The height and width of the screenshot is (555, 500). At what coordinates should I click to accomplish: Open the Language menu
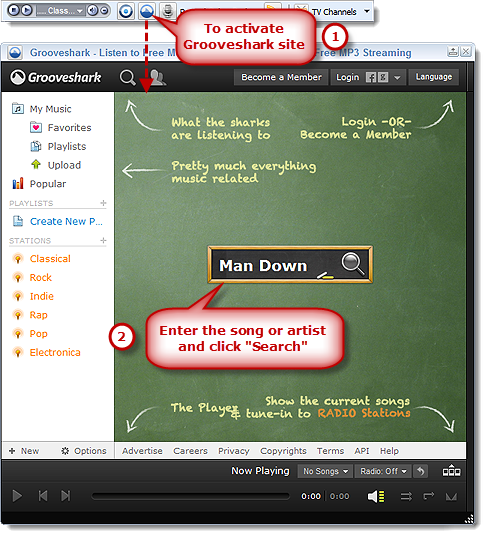tap(434, 77)
